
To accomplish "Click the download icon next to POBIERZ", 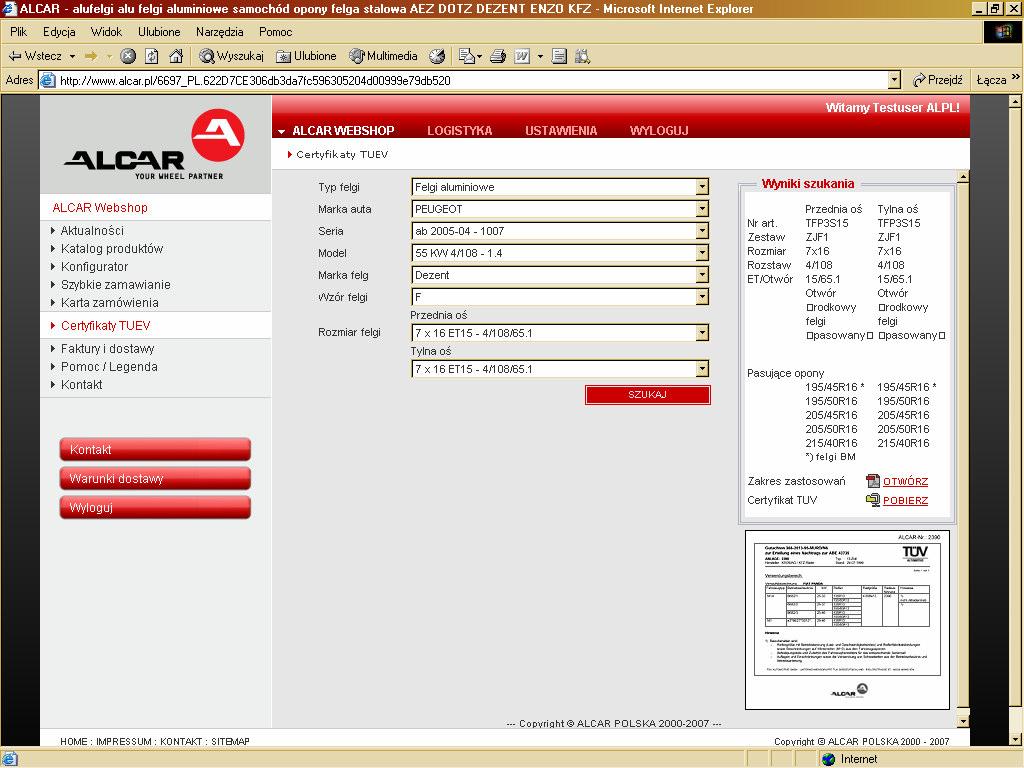I will point(872,500).
